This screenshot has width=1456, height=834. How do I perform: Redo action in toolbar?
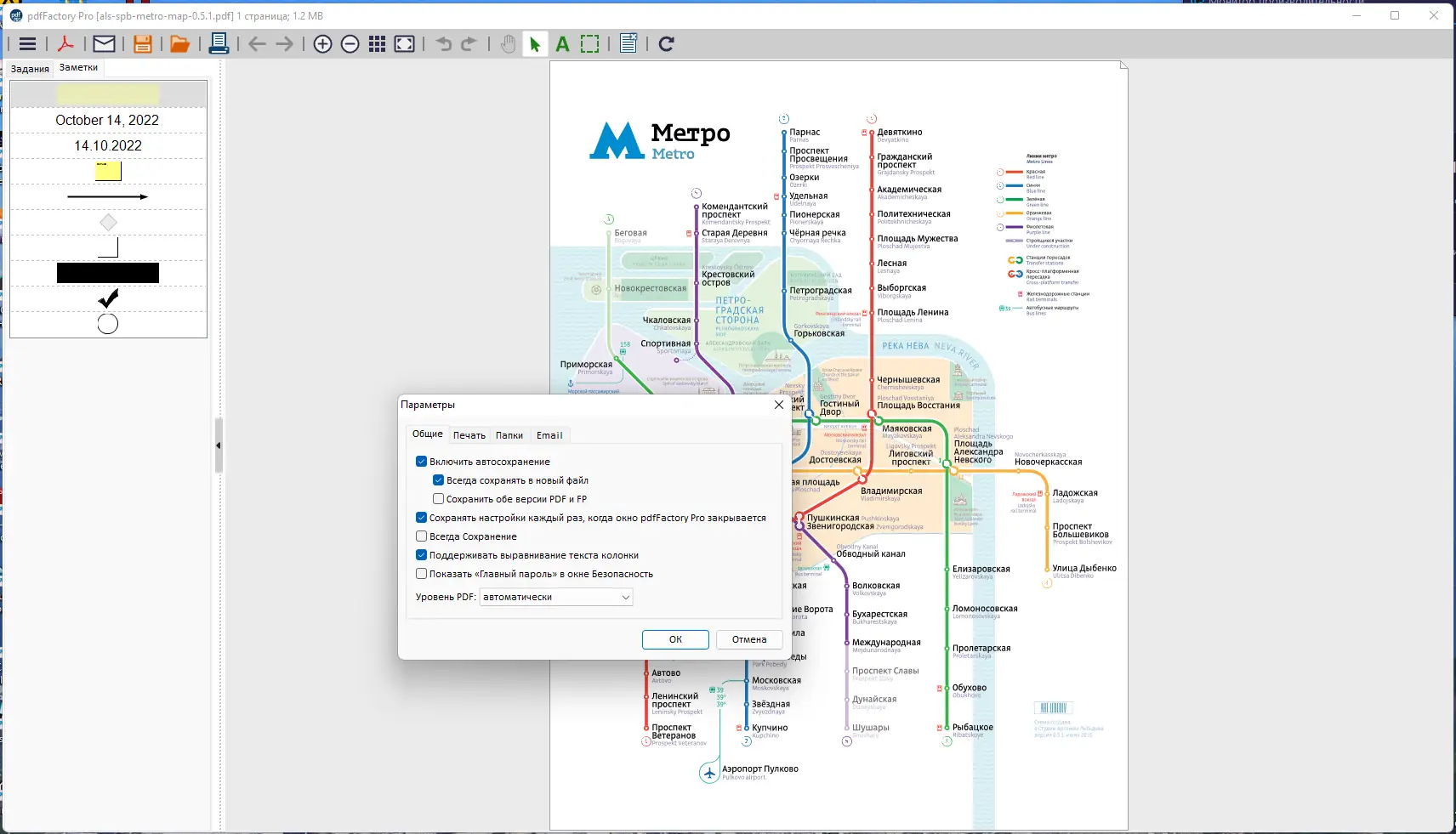click(469, 44)
